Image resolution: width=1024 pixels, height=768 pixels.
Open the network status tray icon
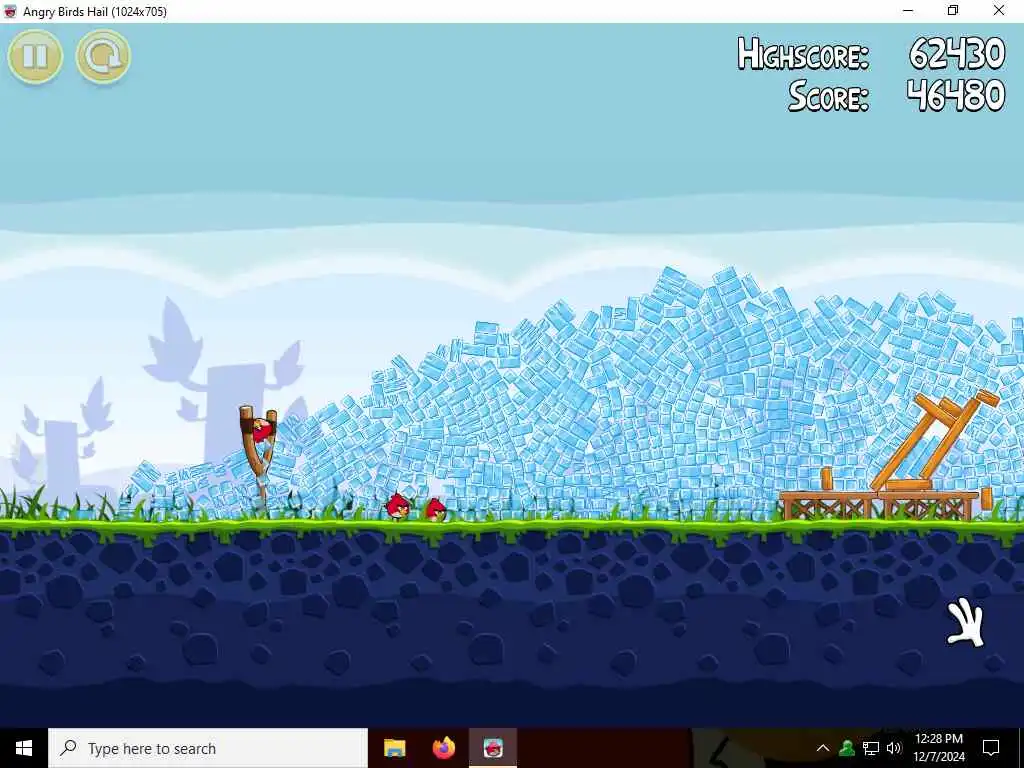(871, 748)
